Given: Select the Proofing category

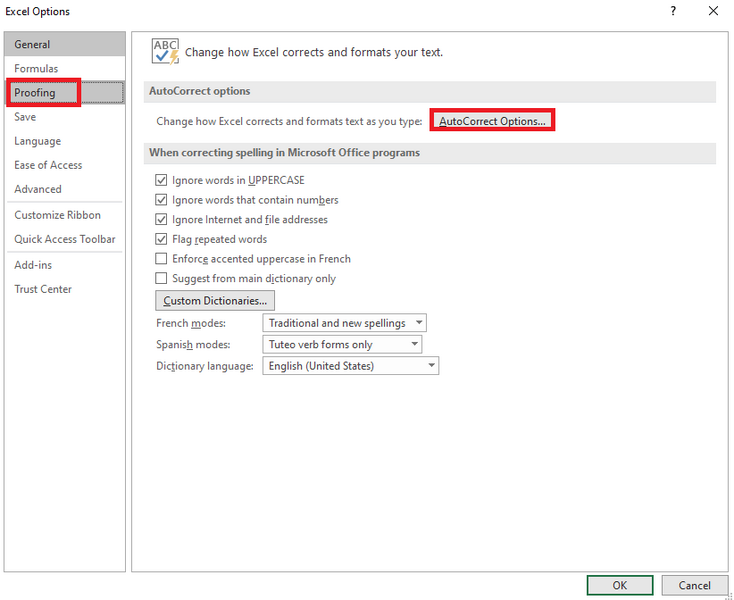Looking at the screenshot, I should tap(35, 93).
